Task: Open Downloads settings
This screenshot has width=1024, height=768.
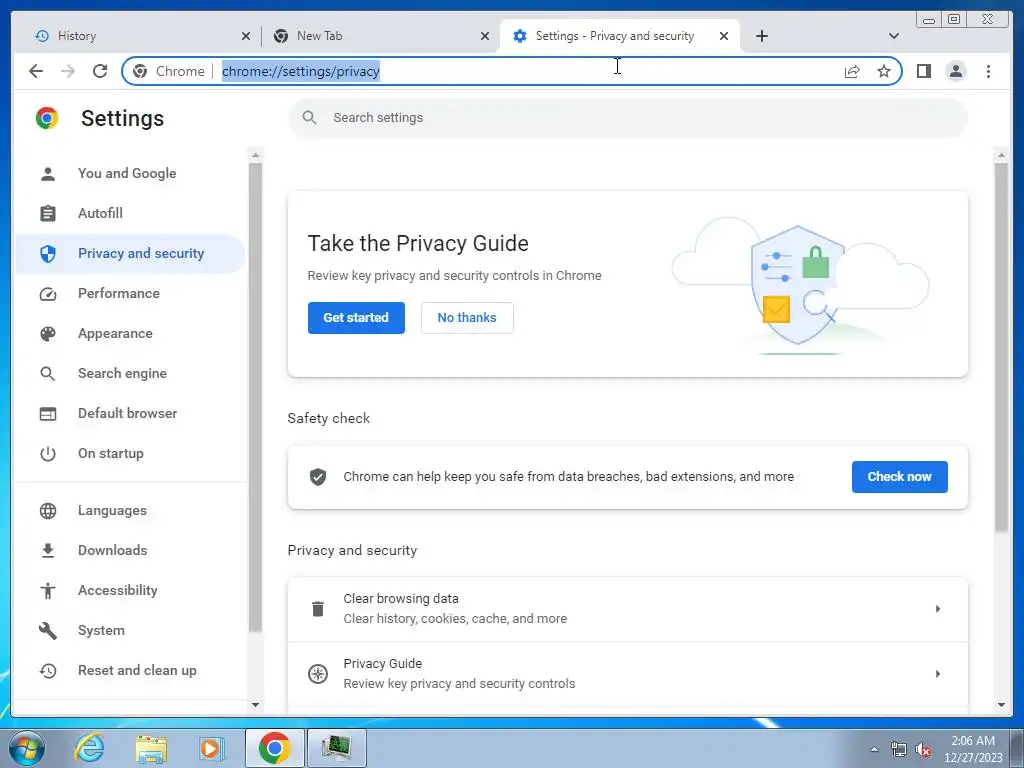Action: (129, 551)
